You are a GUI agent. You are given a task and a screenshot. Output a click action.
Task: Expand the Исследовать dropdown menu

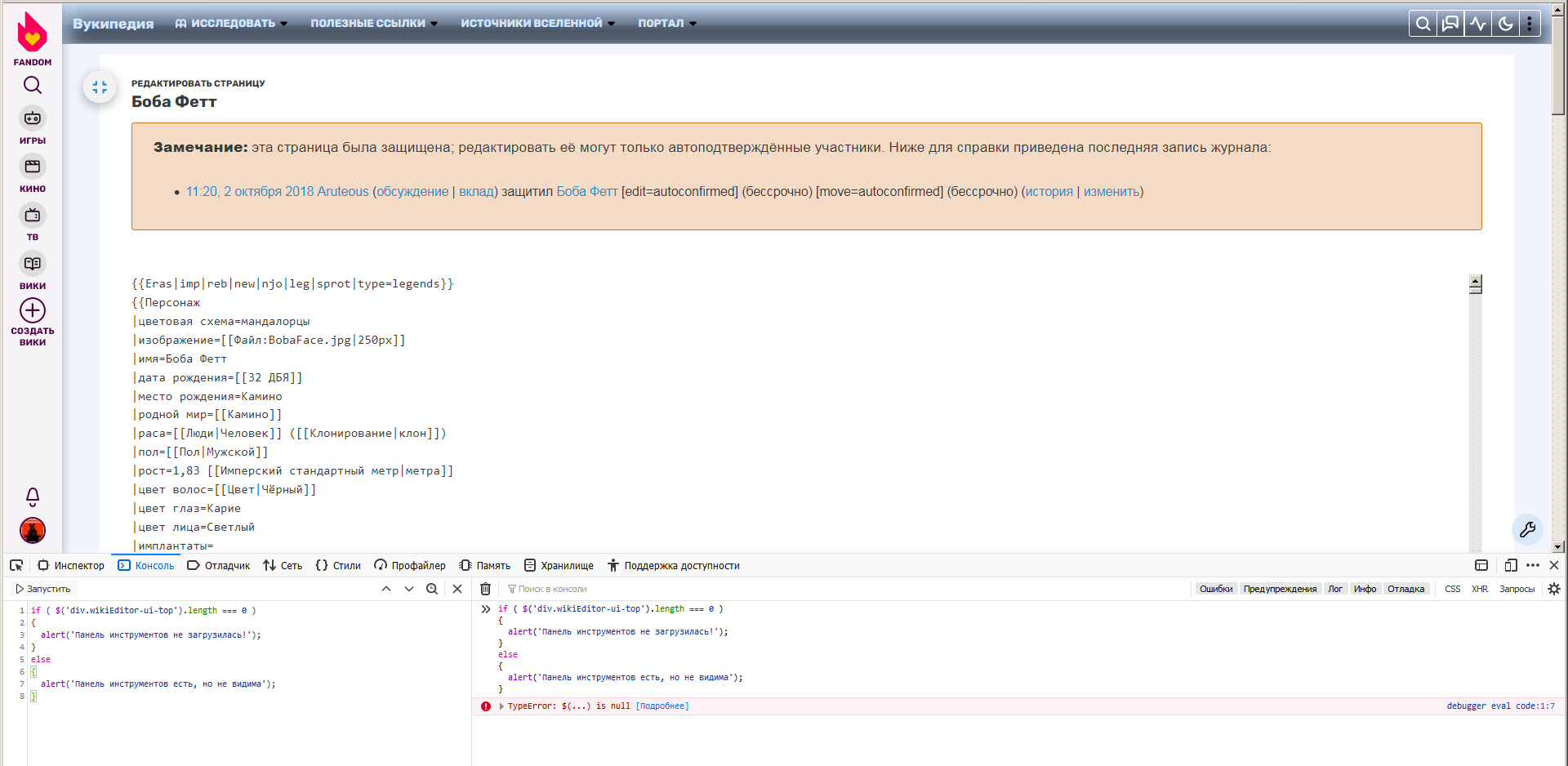231,24
